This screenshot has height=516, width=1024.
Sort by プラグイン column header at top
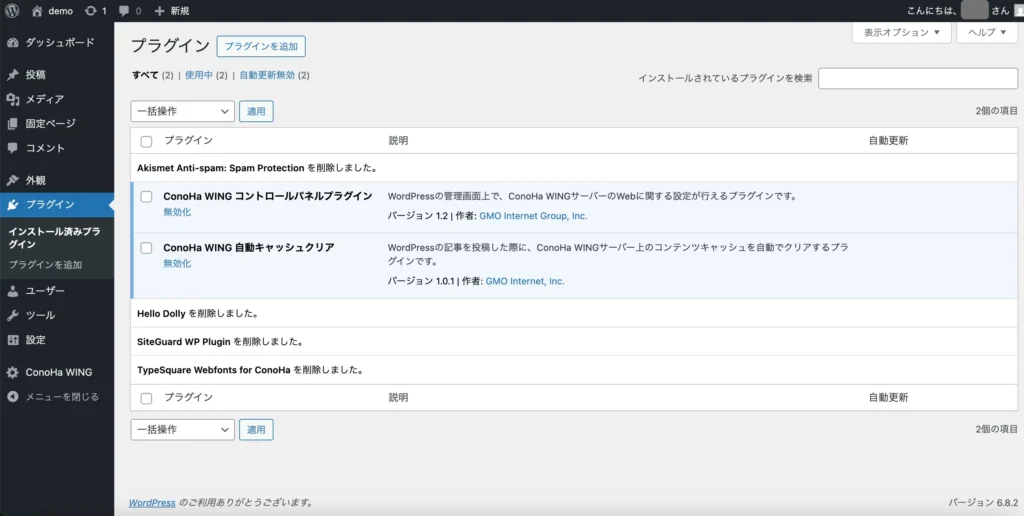188,140
